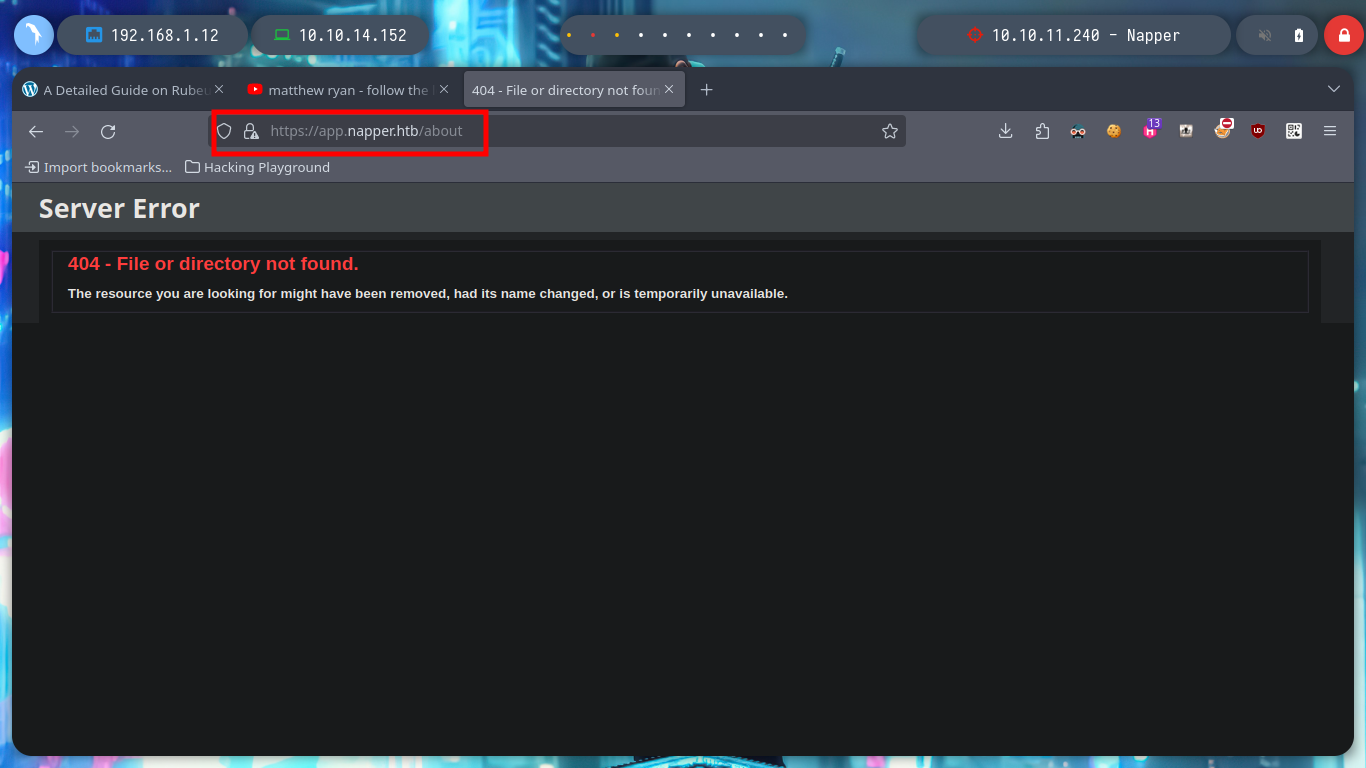
Task: Click the battery status icon
Action: click(x=1299, y=35)
